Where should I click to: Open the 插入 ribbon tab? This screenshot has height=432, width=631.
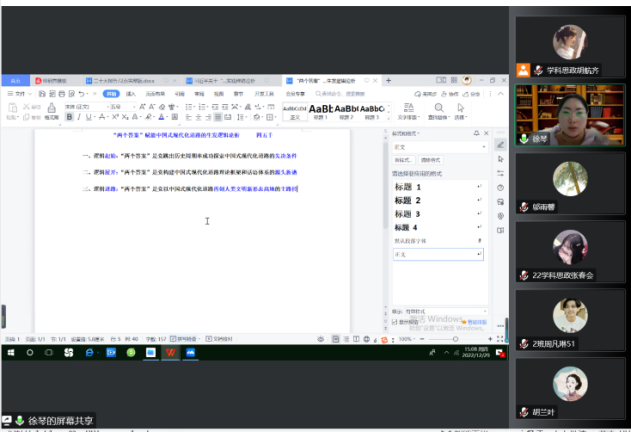click(x=130, y=94)
